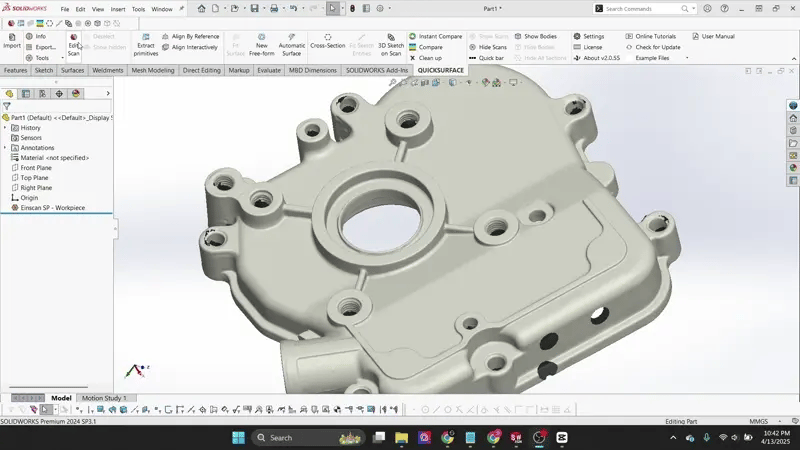Toggle Show Bodies visibility
Image resolution: width=800 pixels, height=450 pixels.
[541, 36]
